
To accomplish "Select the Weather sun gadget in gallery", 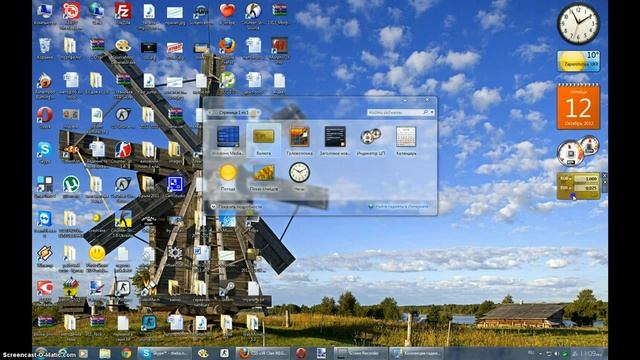I will coord(228,177).
